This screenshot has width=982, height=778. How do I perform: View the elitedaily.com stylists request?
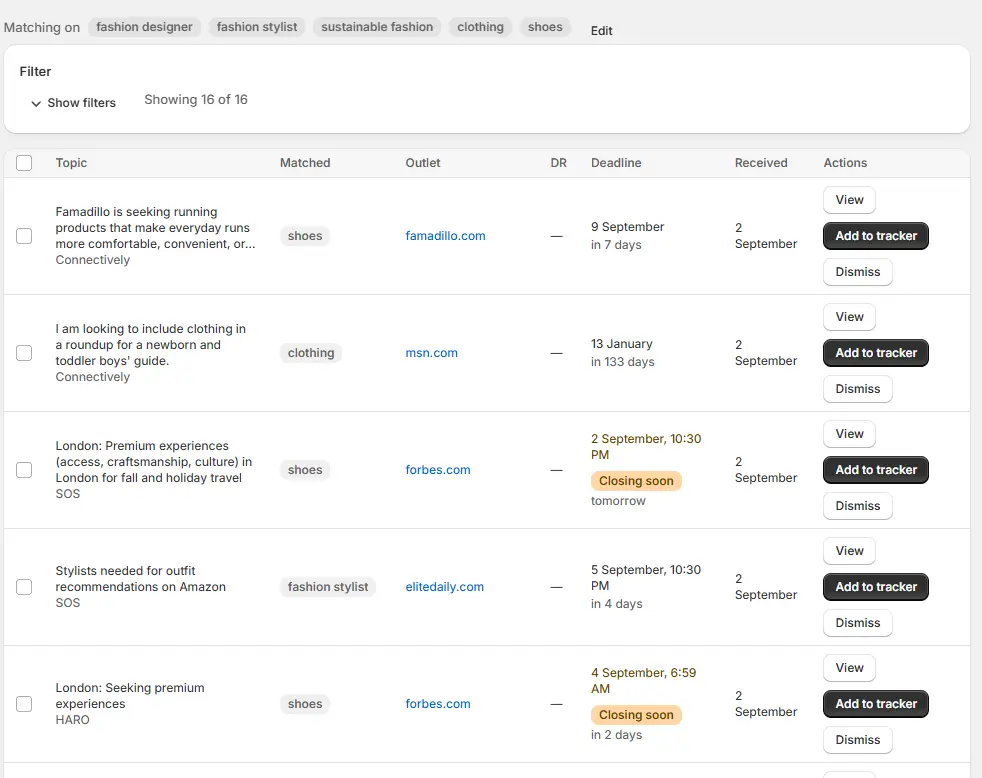(x=849, y=551)
